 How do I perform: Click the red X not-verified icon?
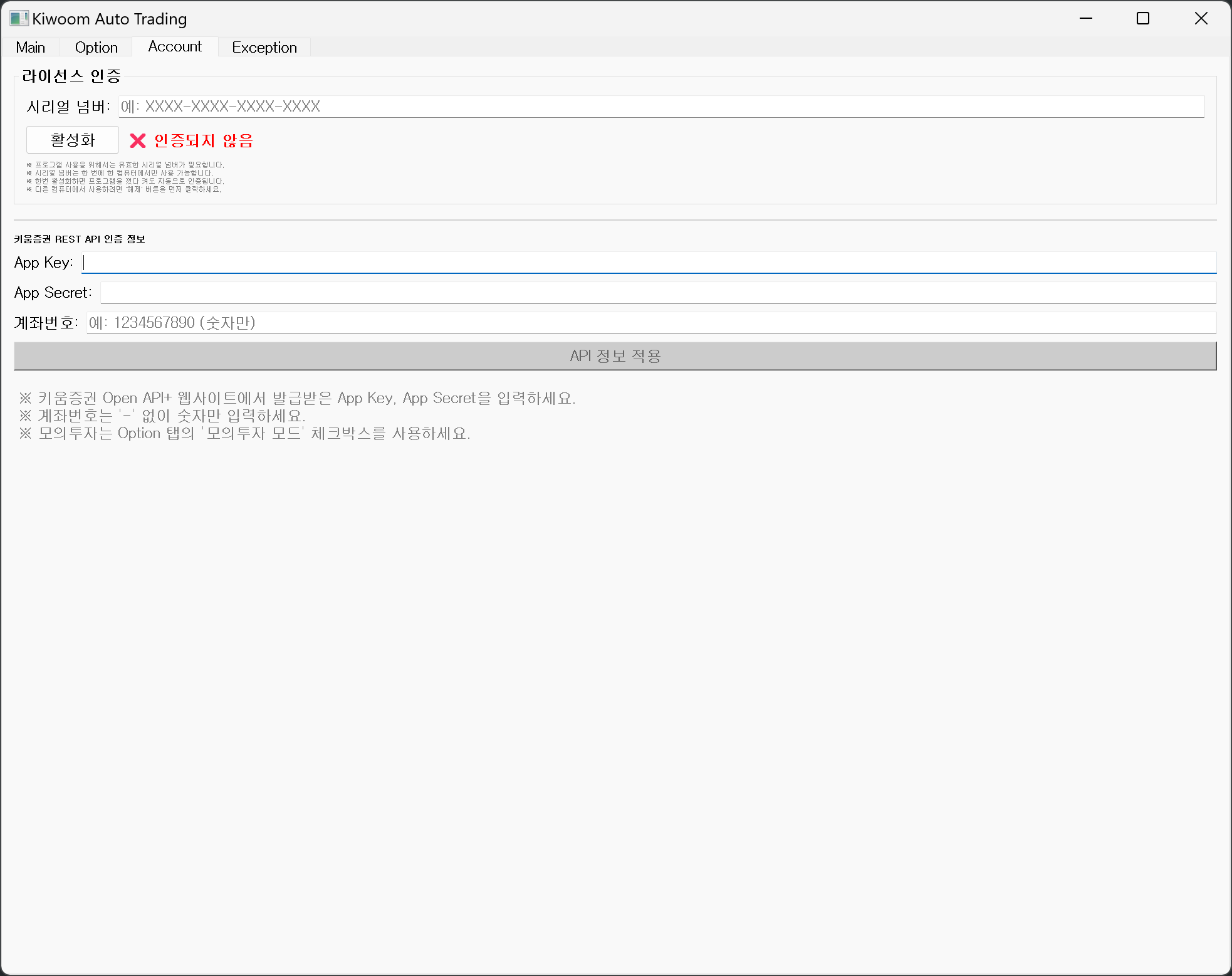[138, 140]
